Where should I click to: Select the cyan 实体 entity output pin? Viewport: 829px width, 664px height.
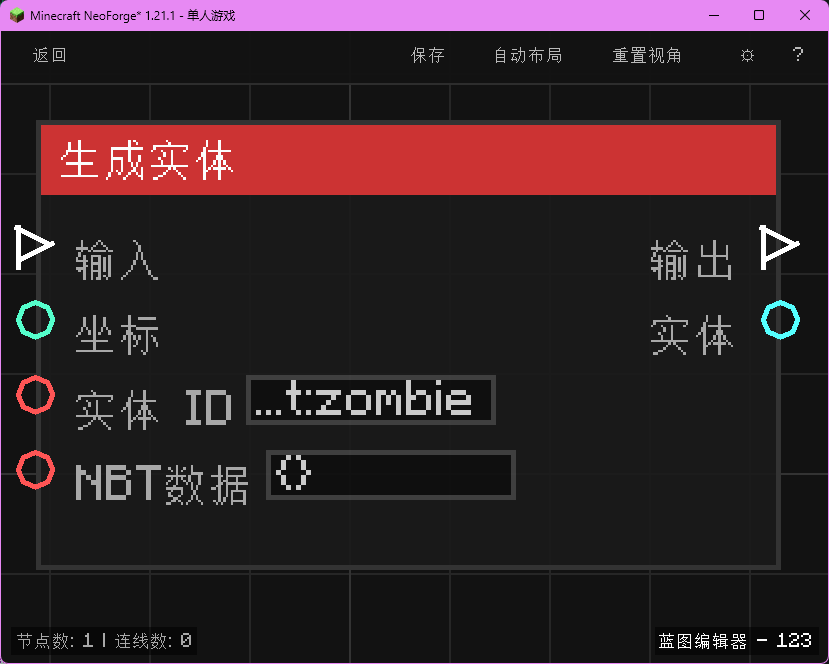781,320
